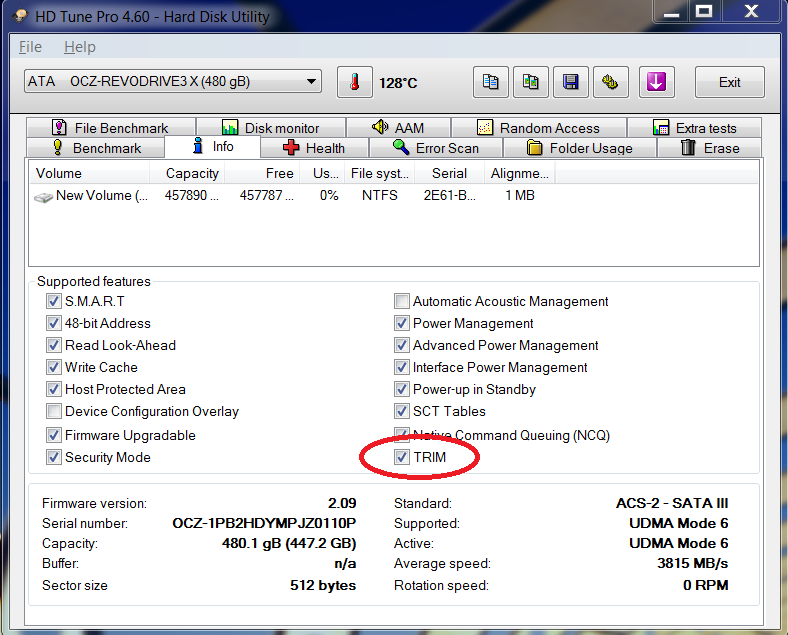Switch to the Error Scan tab

tap(435, 148)
